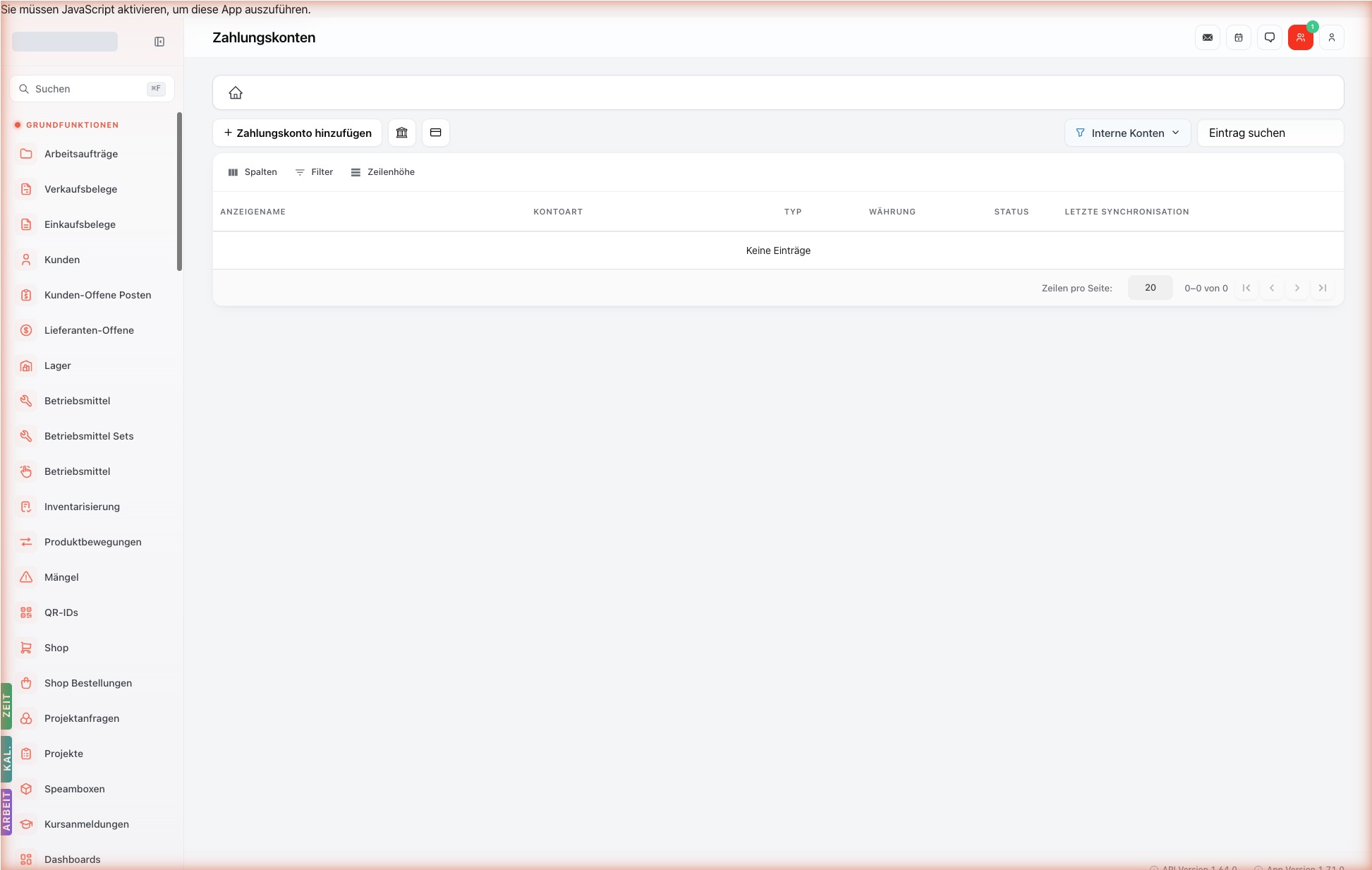Click Speamboxen box icon

click(x=26, y=789)
